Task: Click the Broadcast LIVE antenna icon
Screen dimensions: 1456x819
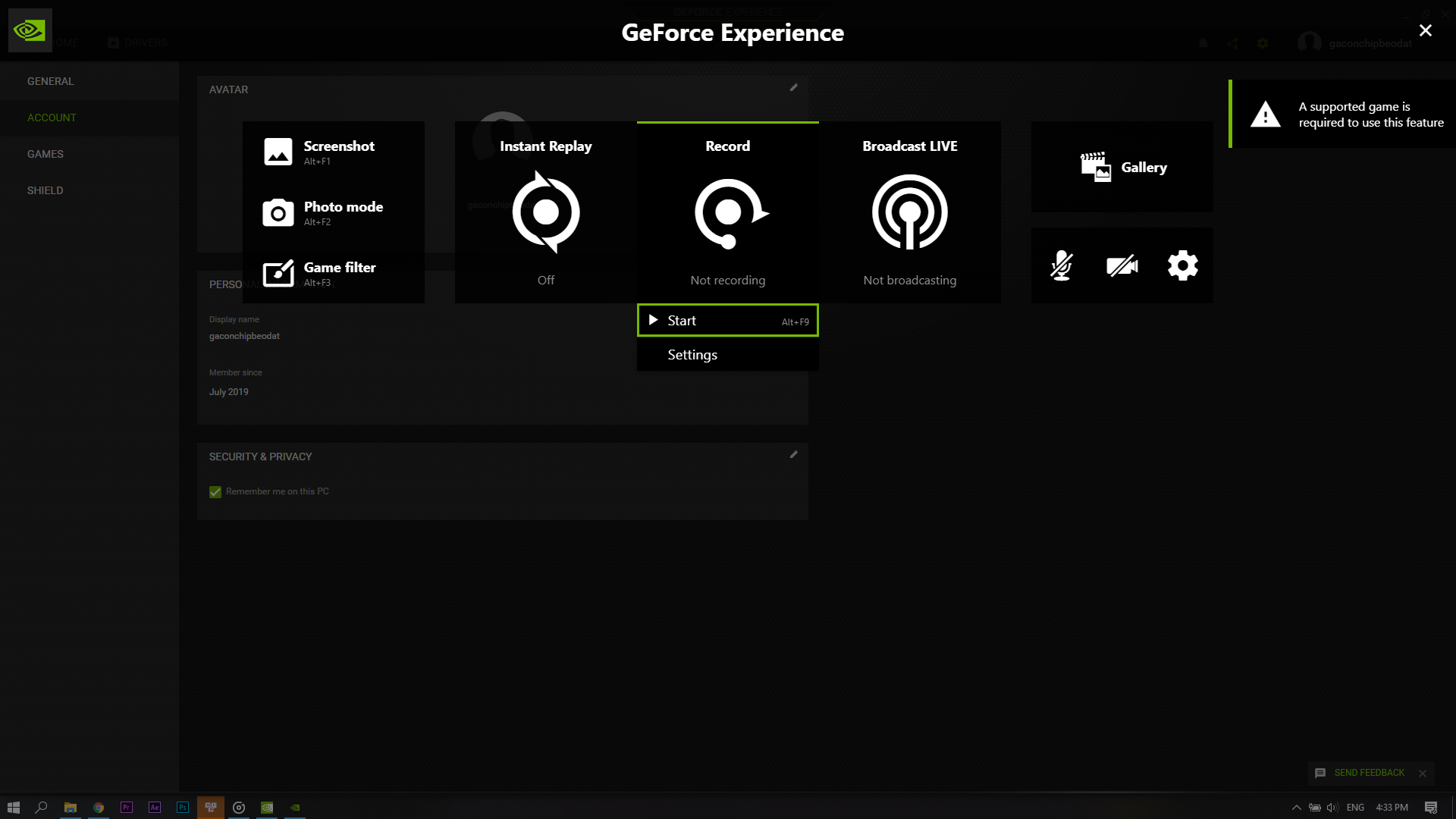Action: [x=910, y=212]
